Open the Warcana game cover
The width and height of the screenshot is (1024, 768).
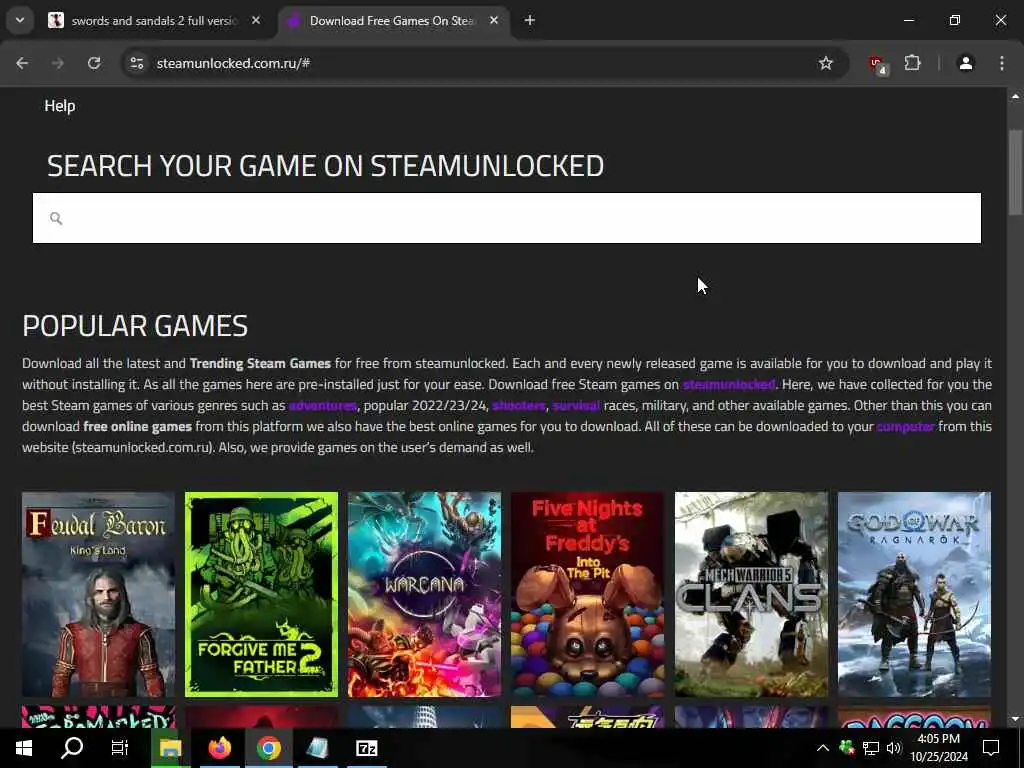point(424,595)
